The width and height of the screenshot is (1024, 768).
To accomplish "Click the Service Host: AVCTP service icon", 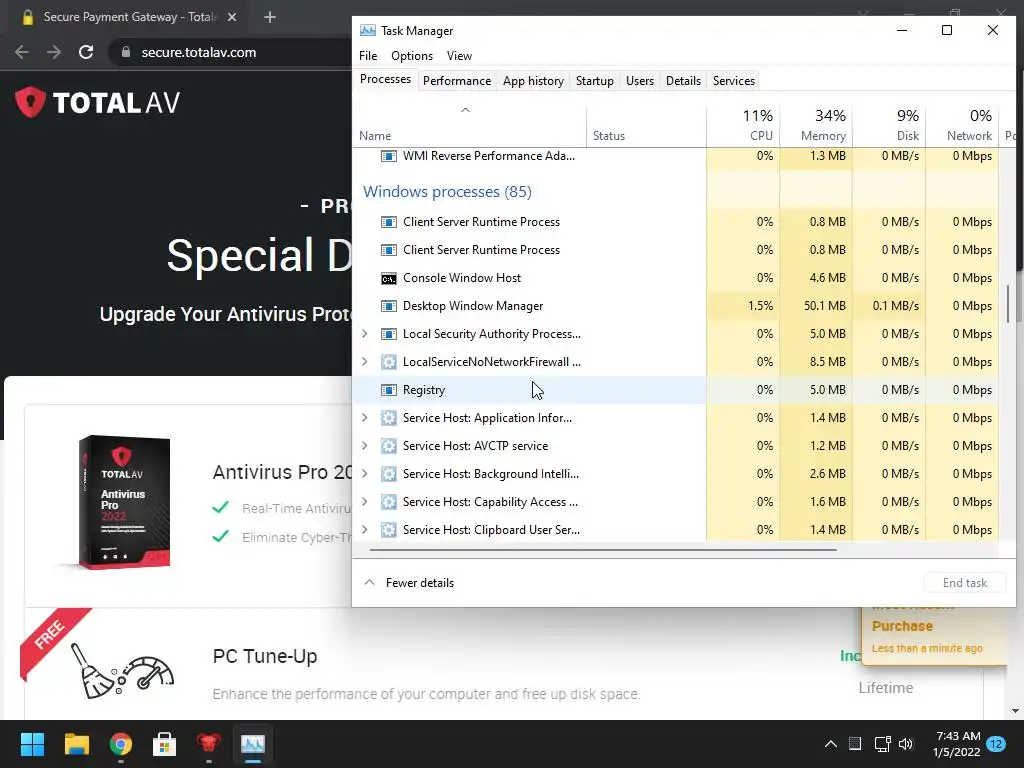I will point(389,446).
